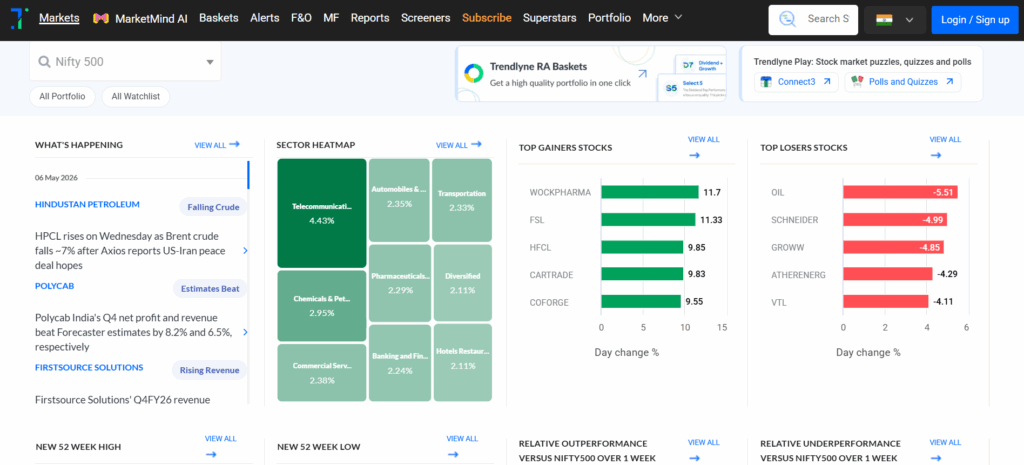The height and width of the screenshot is (465, 1024).
Task: Open the Reports menu
Action: tap(370, 18)
